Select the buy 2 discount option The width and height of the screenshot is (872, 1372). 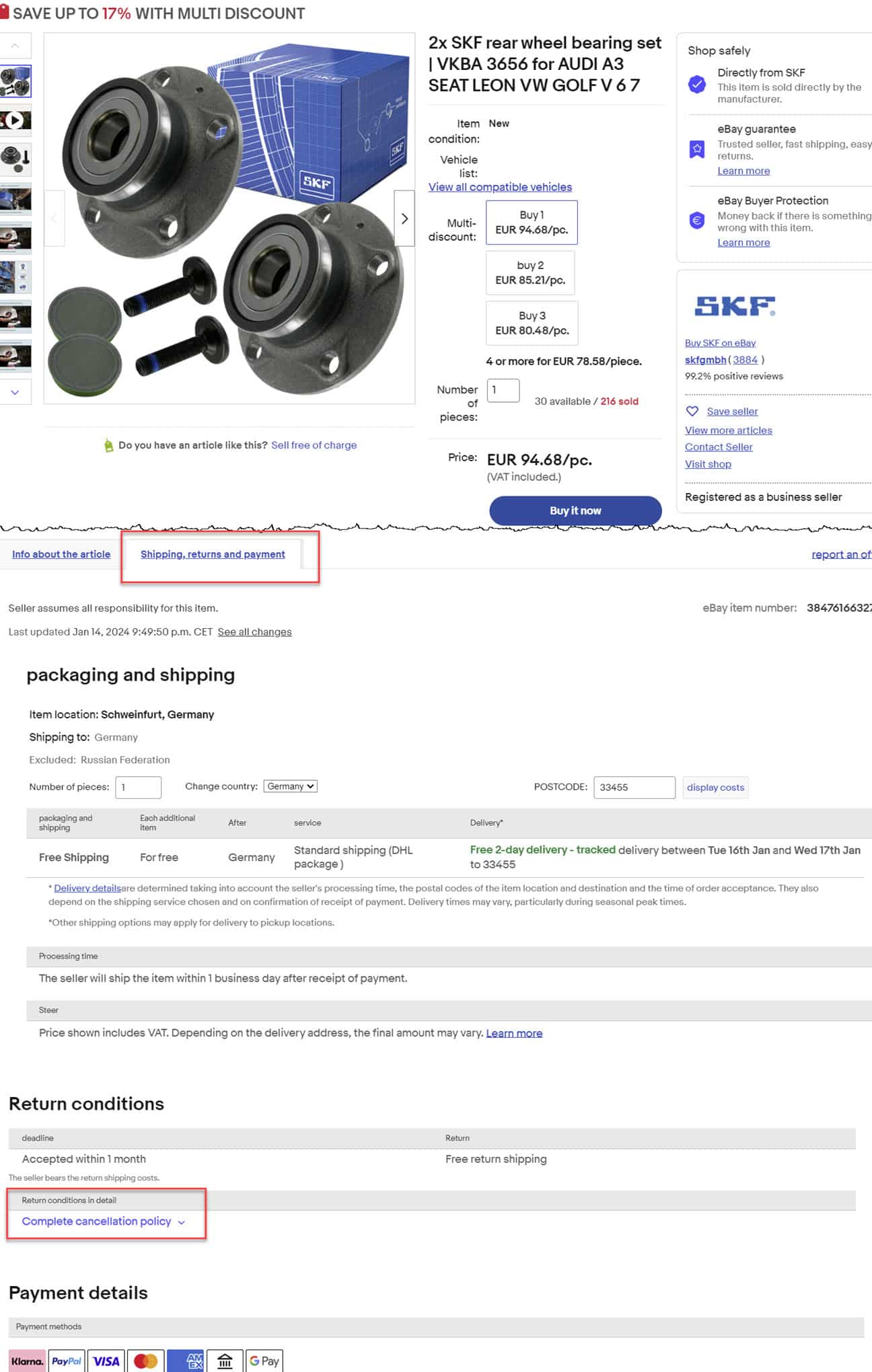pyautogui.click(x=530, y=273)
